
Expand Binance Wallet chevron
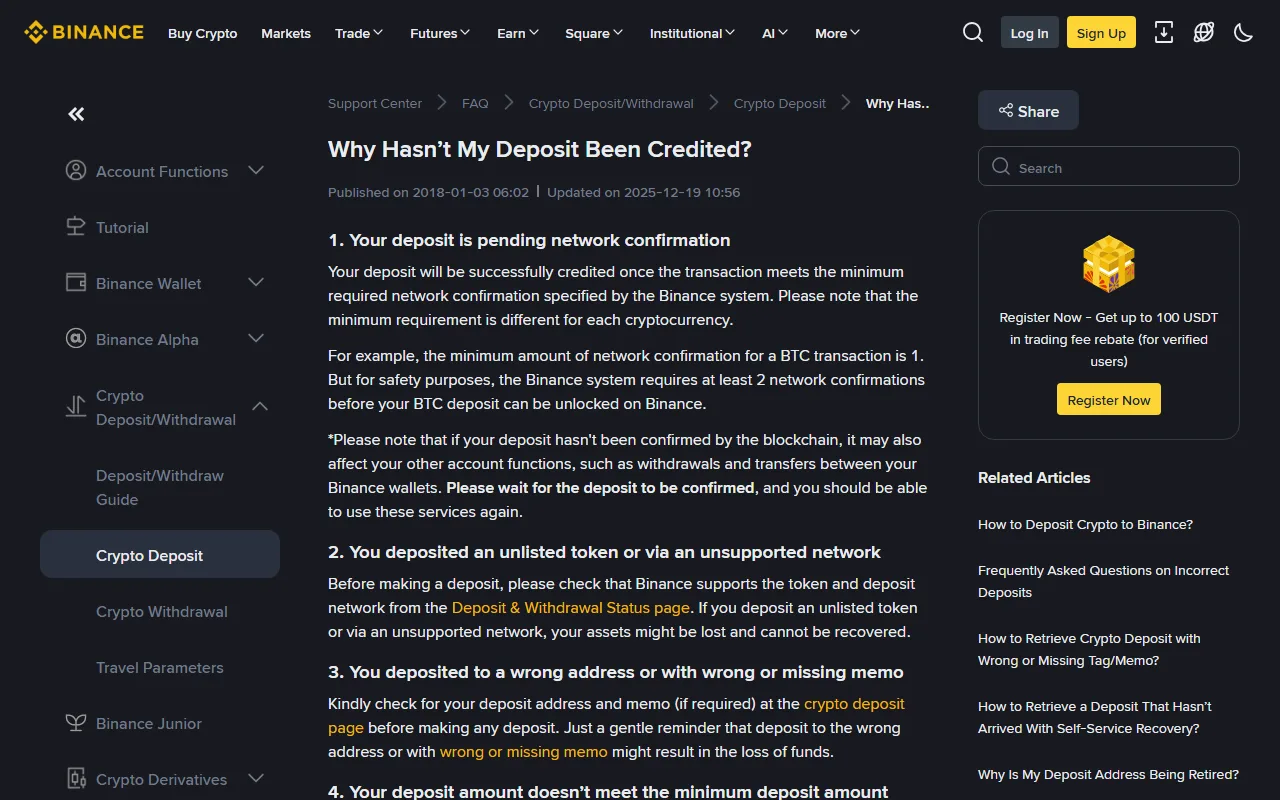(x=256, y=283)
